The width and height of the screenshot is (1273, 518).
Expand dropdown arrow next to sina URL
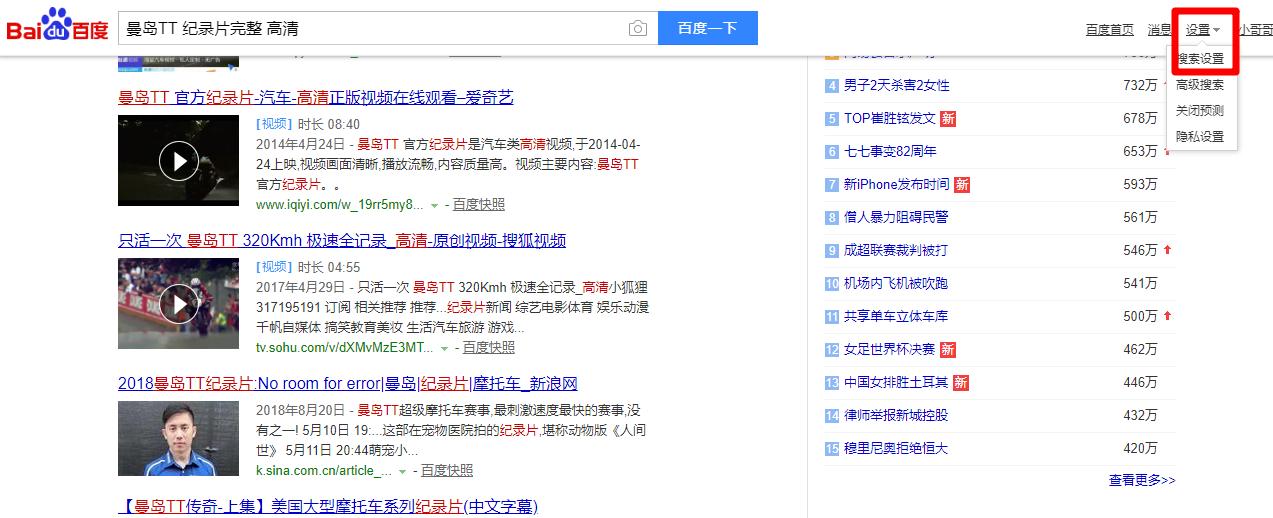click(x=403, y=471)
